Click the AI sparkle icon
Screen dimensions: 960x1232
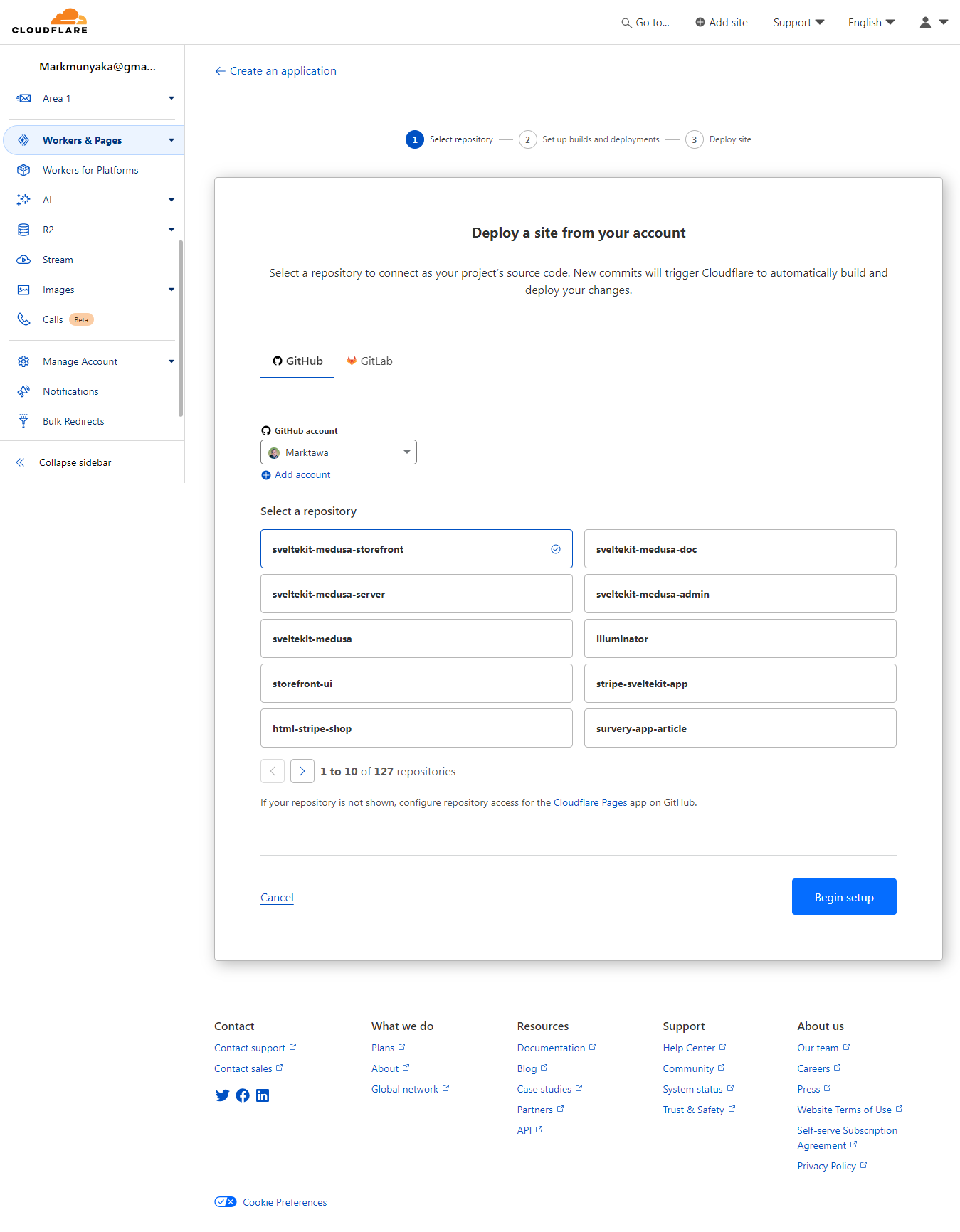23,200
